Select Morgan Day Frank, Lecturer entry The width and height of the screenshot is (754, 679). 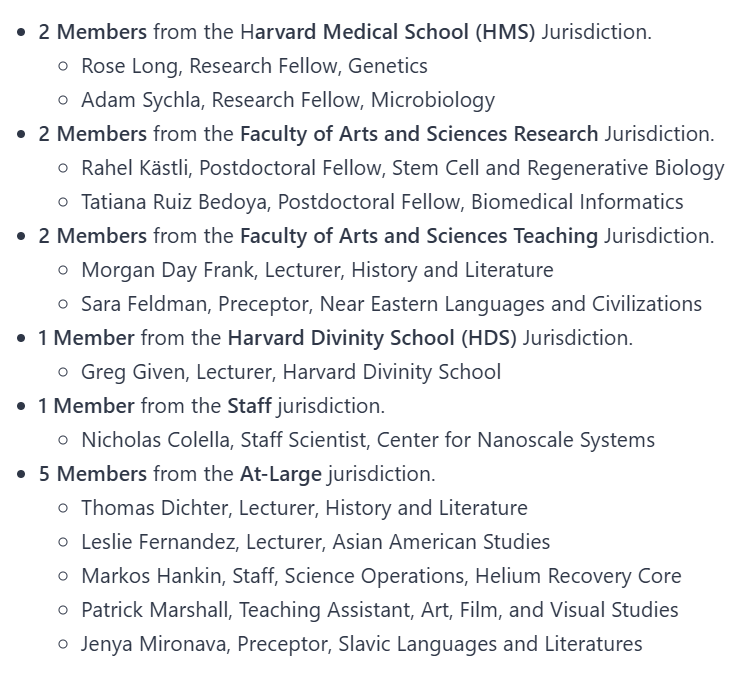(317, 270)
